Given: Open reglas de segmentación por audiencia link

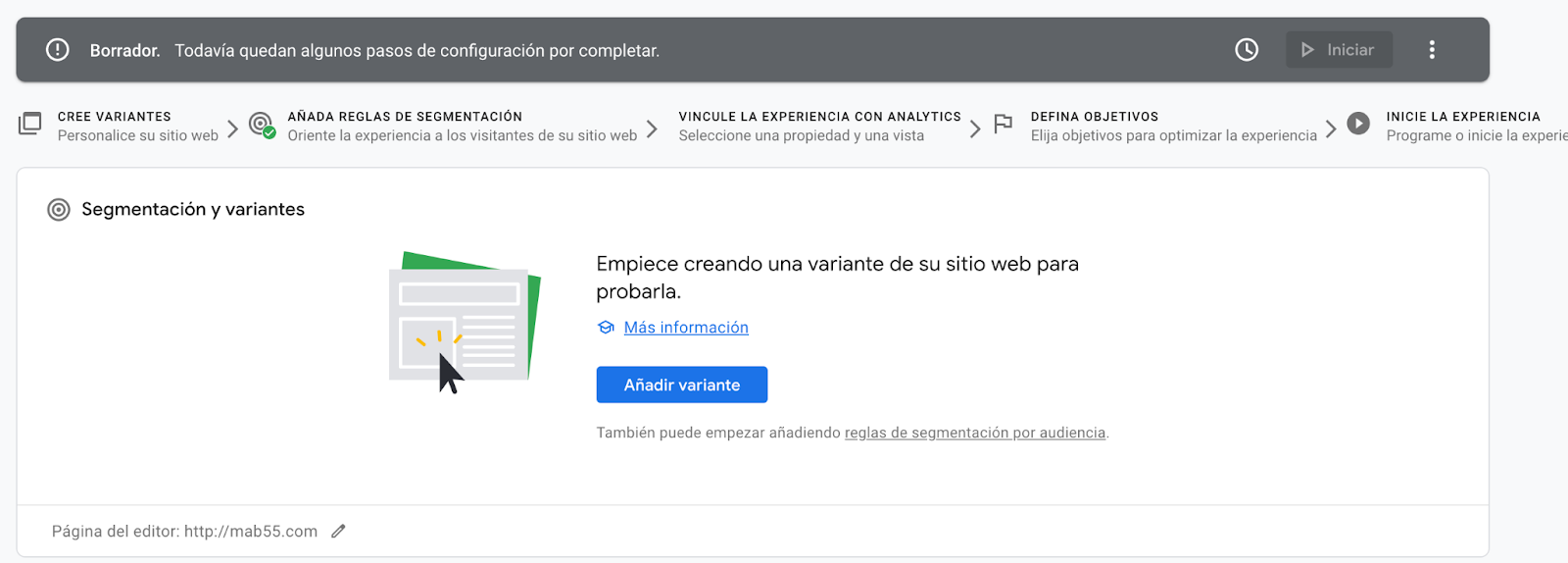Looking at the screenshot, I should tap(974, 433).
